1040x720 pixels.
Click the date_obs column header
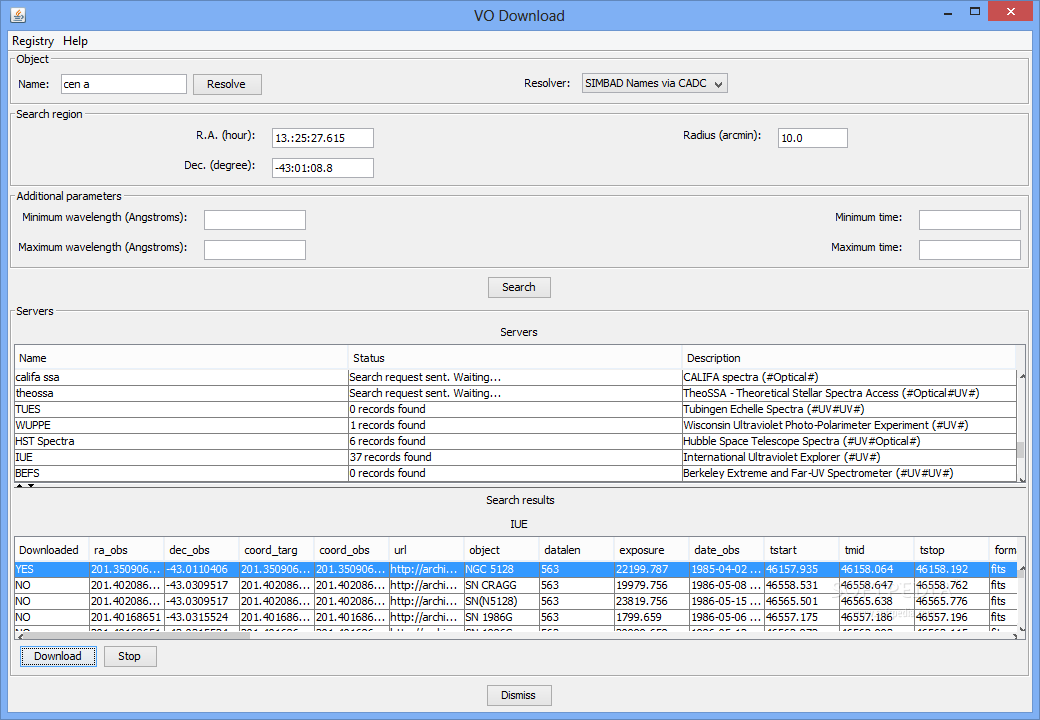pos(726,550)
